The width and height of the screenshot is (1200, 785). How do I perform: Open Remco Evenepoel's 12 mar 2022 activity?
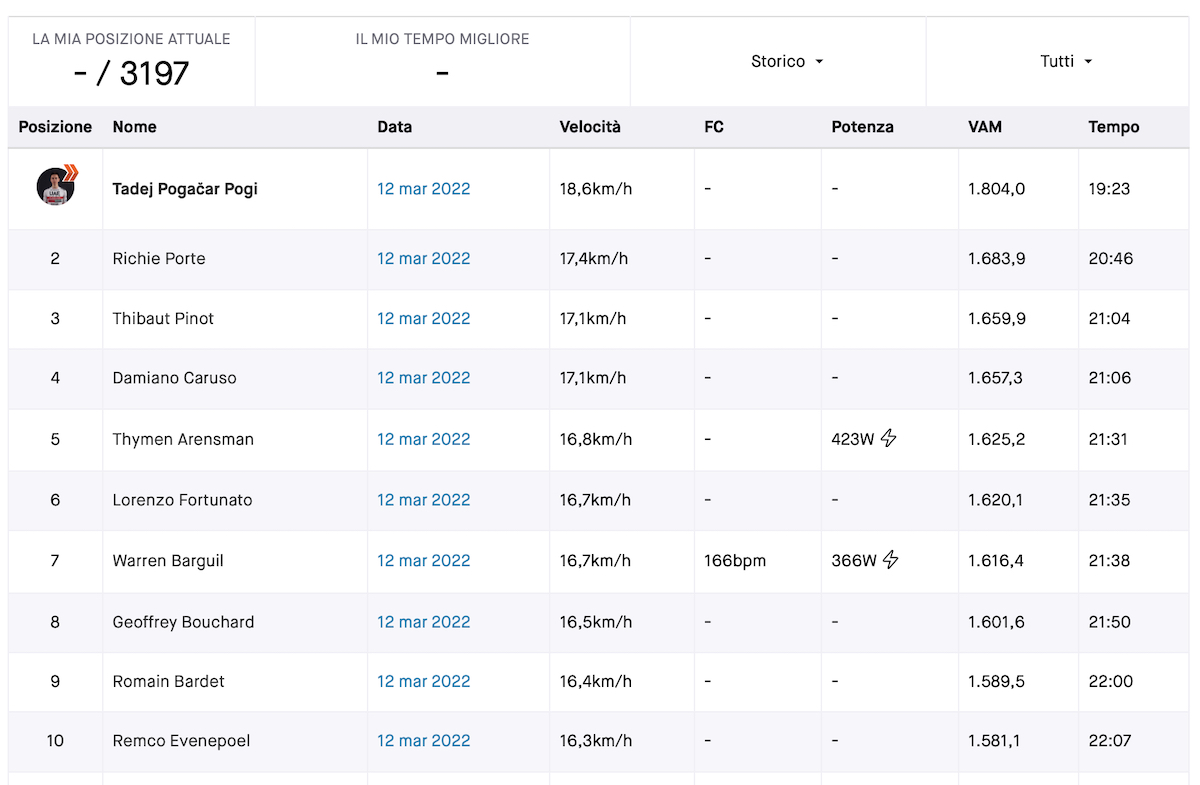click(423, 741)
